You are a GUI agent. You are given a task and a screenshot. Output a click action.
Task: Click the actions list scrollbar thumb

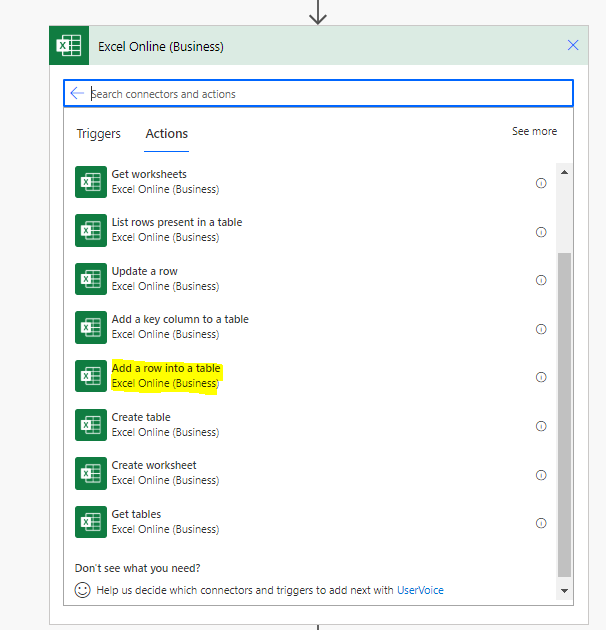pyautogui.click(x=565, y=410)
